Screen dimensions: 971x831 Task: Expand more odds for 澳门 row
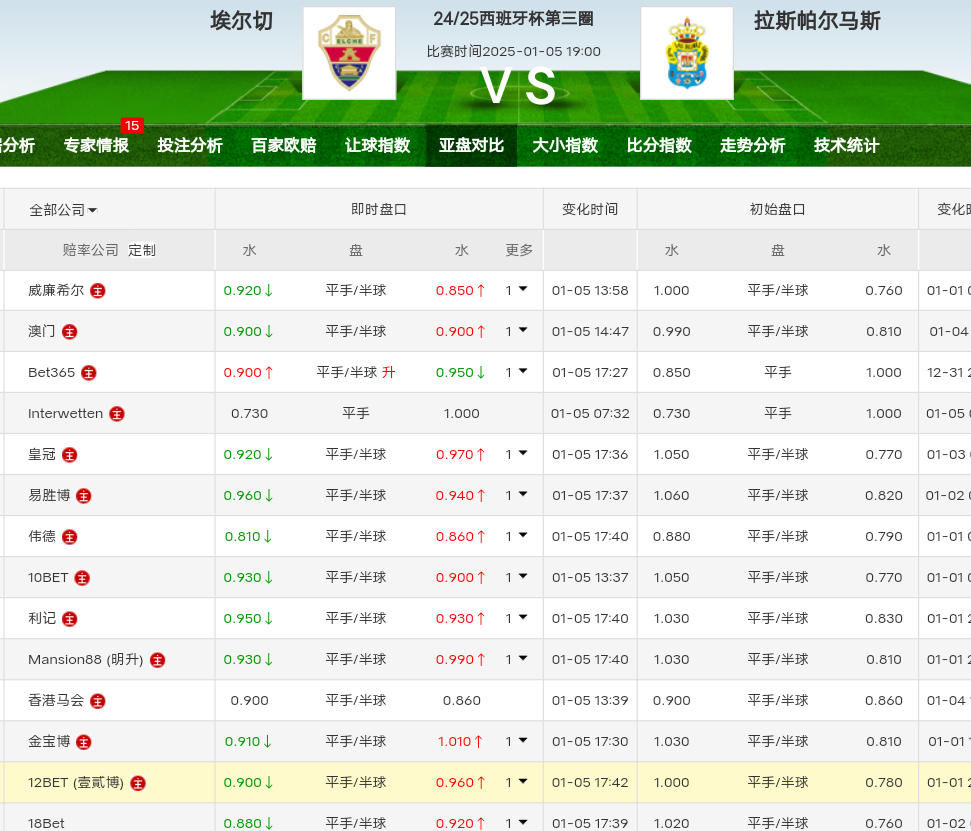(x=516, y=331)
